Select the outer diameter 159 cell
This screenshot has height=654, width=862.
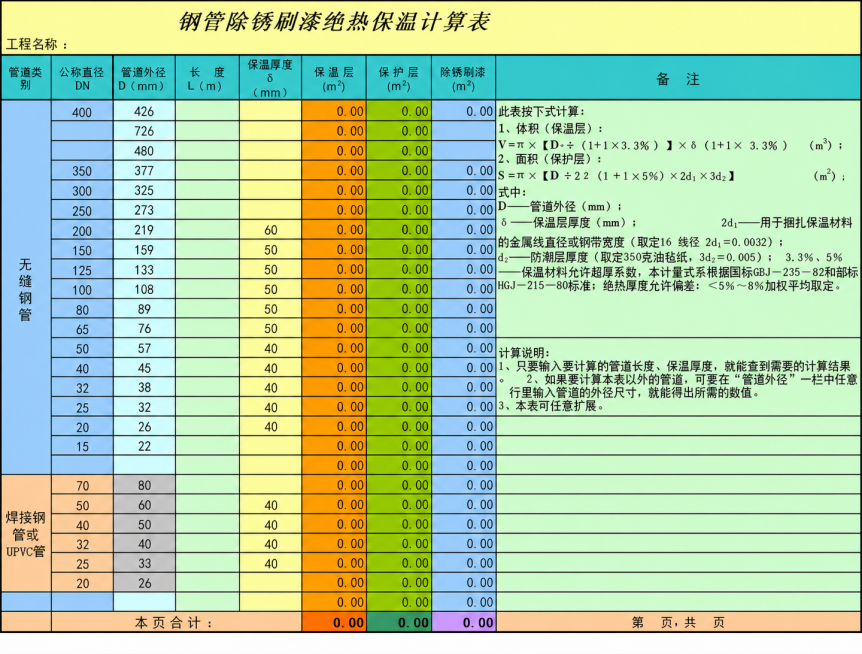[x=144, y=250]
